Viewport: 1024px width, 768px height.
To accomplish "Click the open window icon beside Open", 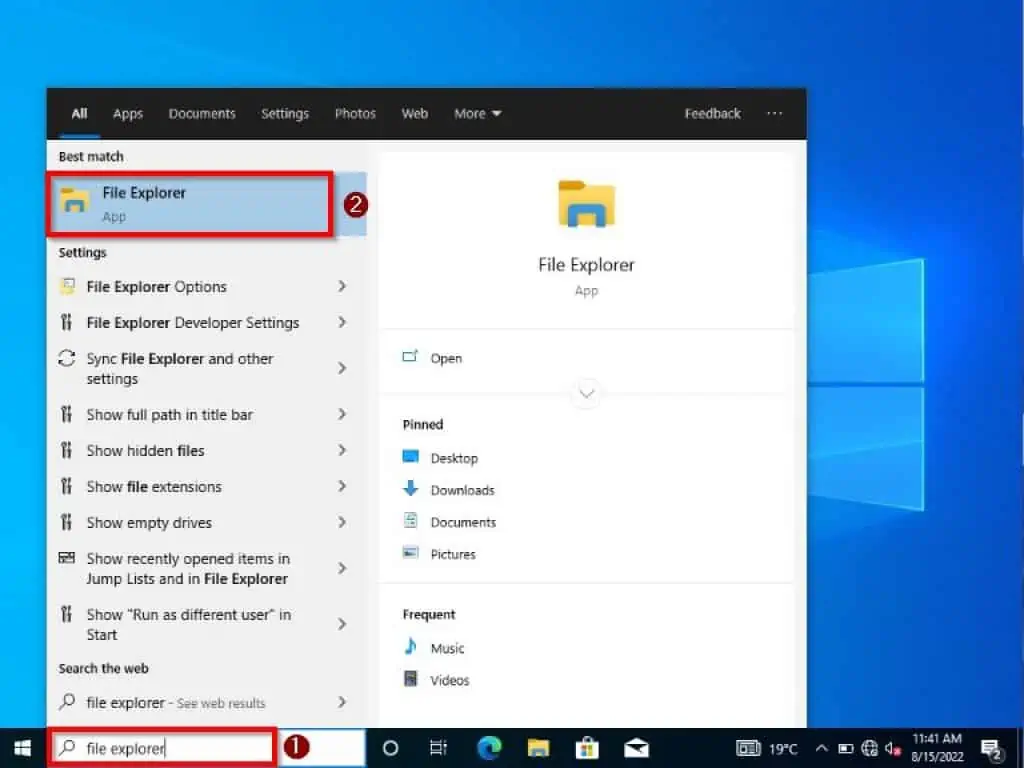I will pos(410,357).
